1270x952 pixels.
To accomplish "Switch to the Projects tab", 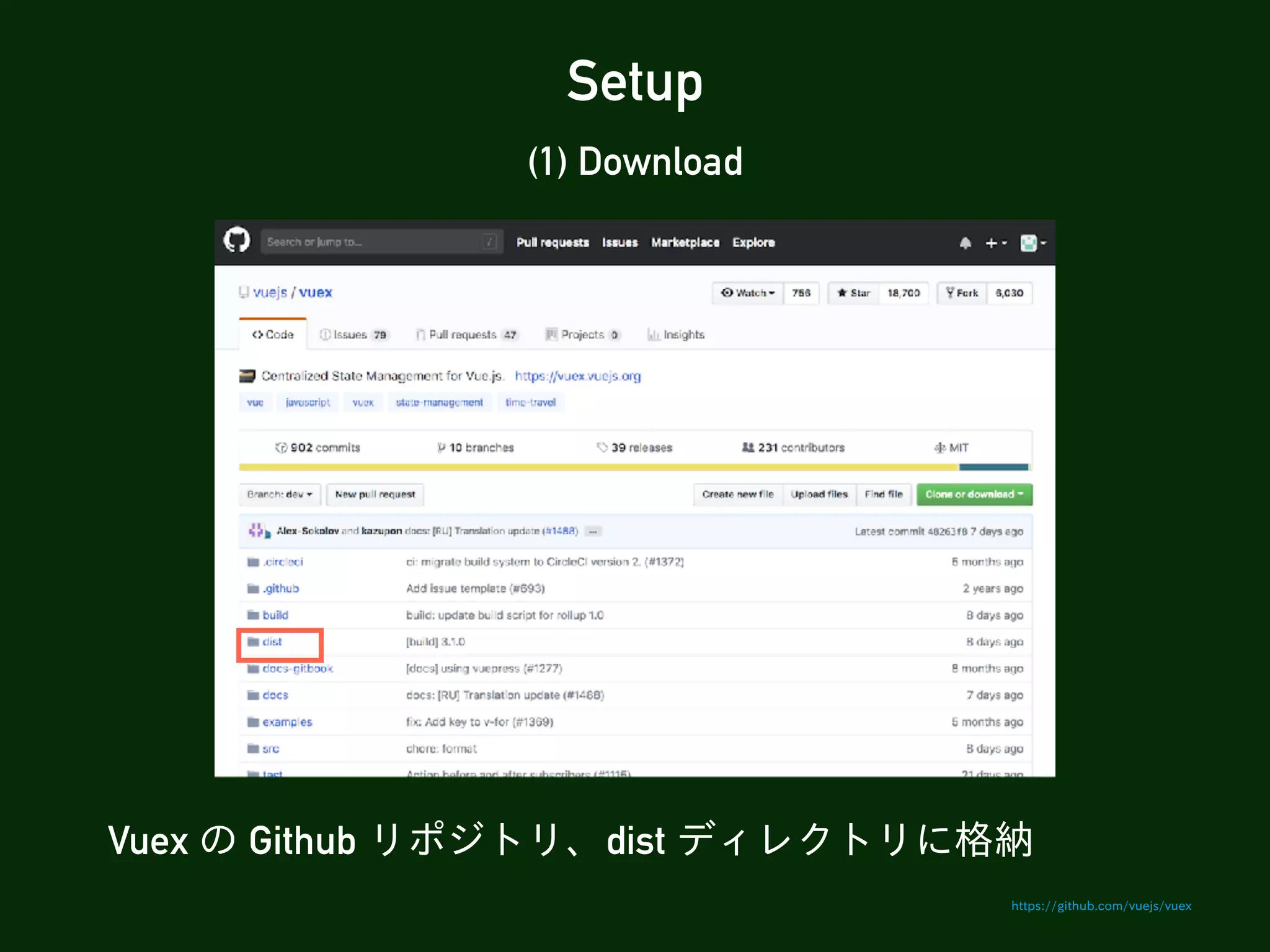I will (582, 335).
